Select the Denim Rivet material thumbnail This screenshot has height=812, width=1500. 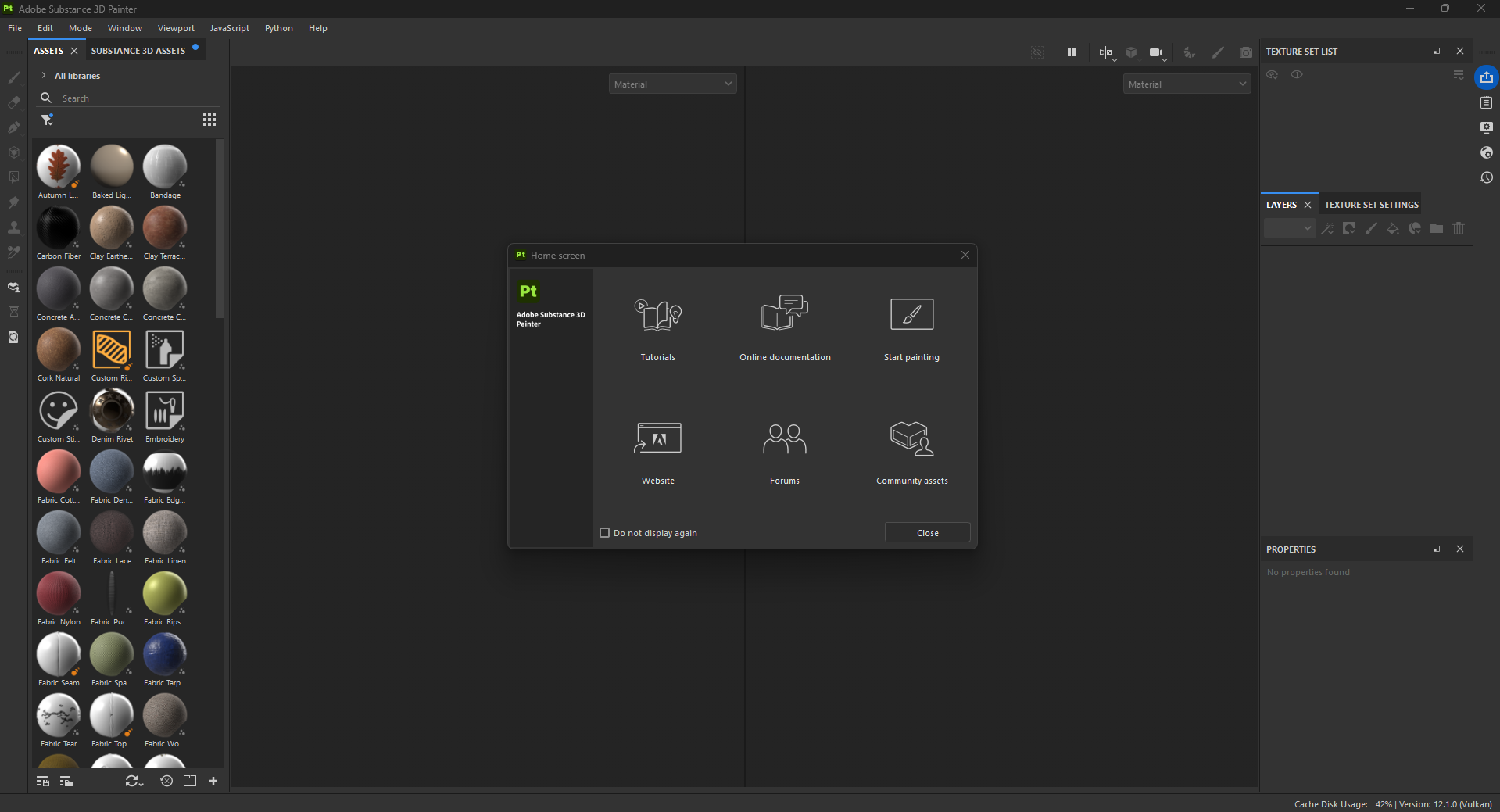tap(112, 410)
